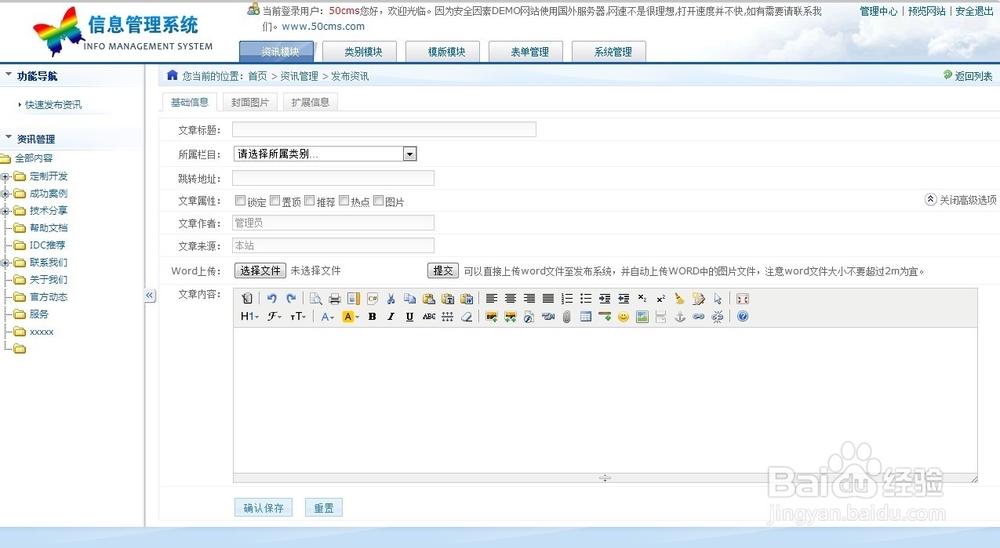Open the font size dropdown
Viewport: 1000px width, 548px height.
pyautogui.click(x=298, y=316)
